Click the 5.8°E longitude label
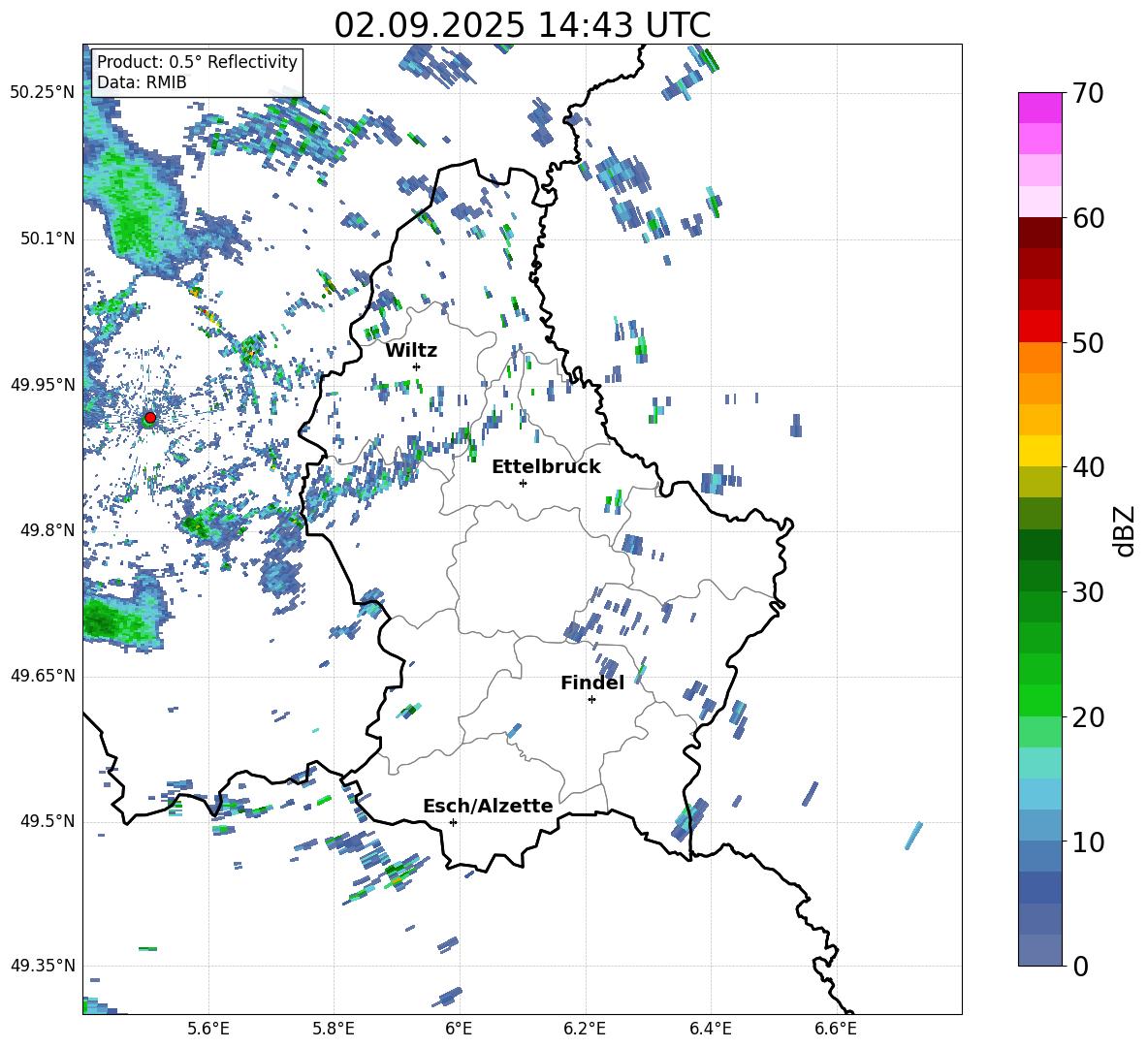The image size is (1148, 1048). [334, 1029]
